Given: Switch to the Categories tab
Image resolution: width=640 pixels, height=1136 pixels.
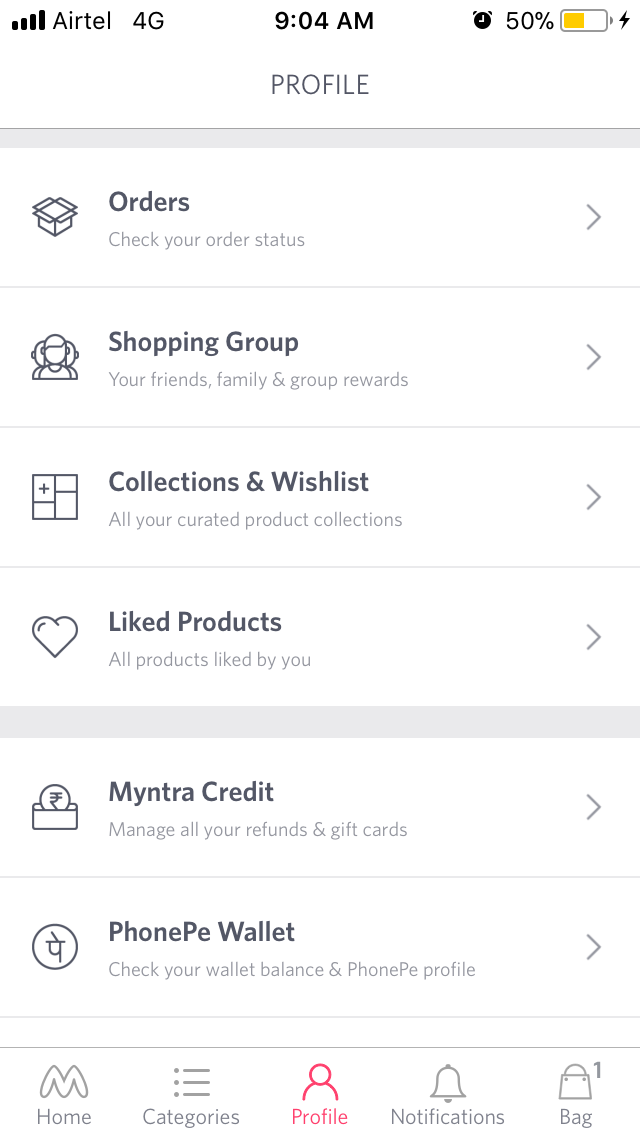Looking at the screenshot, I should coord(191,1095).
